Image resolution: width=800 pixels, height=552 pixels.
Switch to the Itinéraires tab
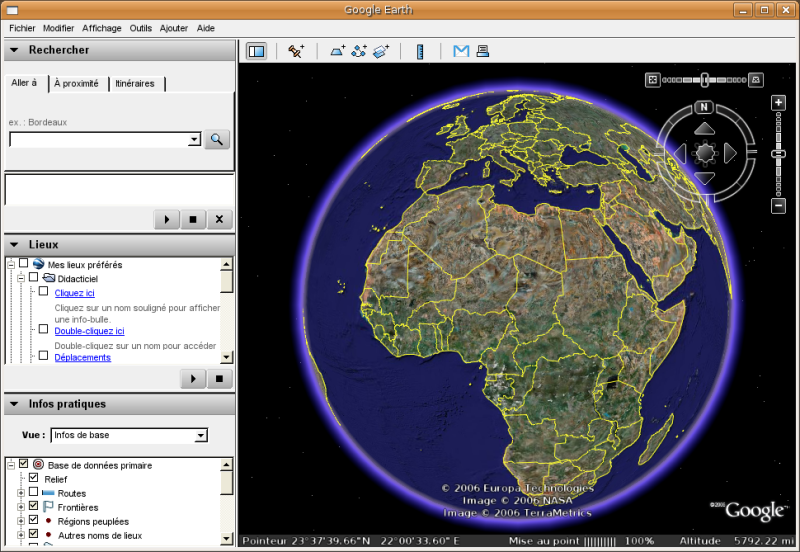pos(135,83)
